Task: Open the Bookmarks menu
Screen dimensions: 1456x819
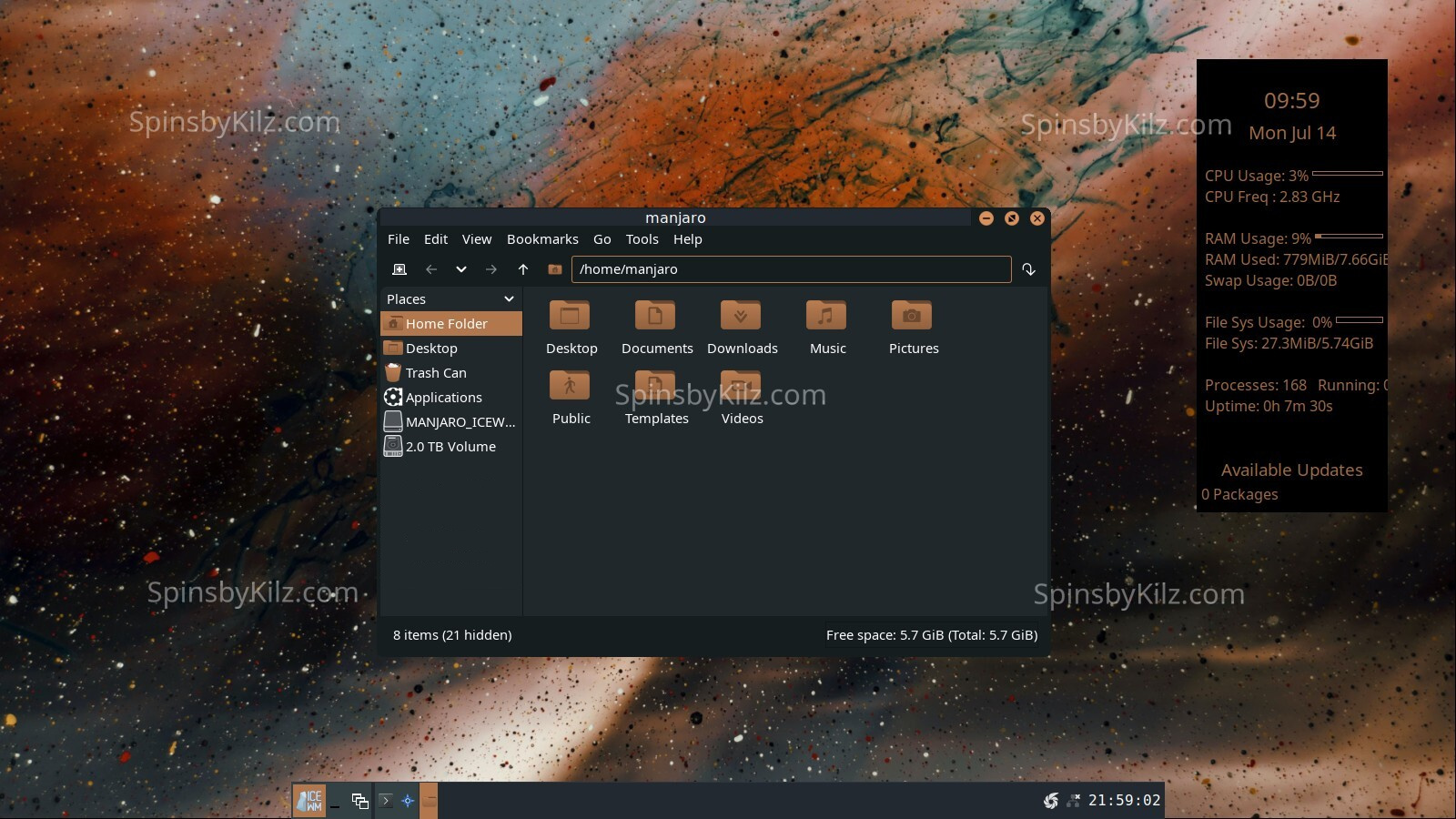Action: tap(542, 239)
